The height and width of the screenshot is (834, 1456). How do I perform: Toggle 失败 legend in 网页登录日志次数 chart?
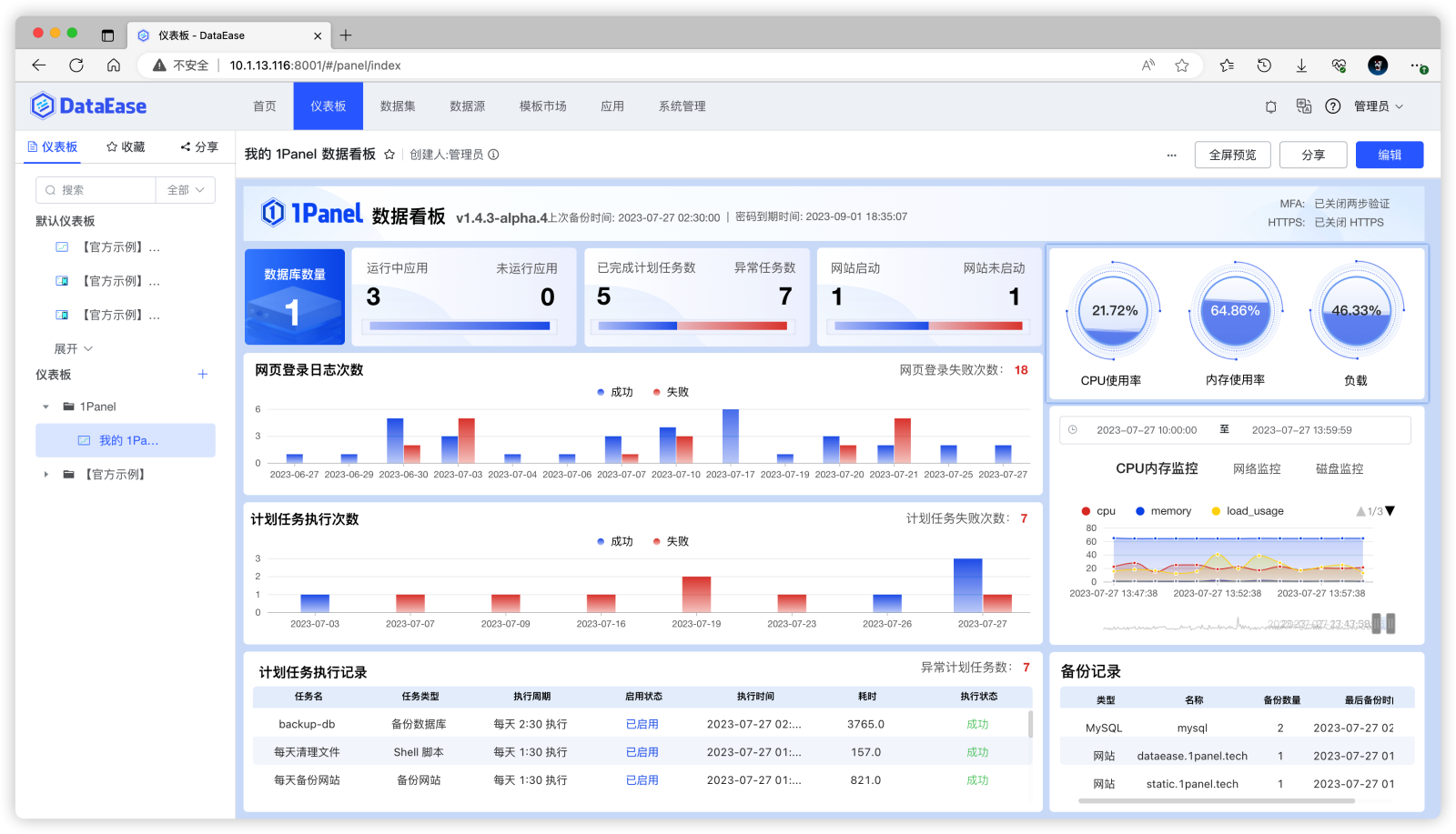[x=671, y=392]
